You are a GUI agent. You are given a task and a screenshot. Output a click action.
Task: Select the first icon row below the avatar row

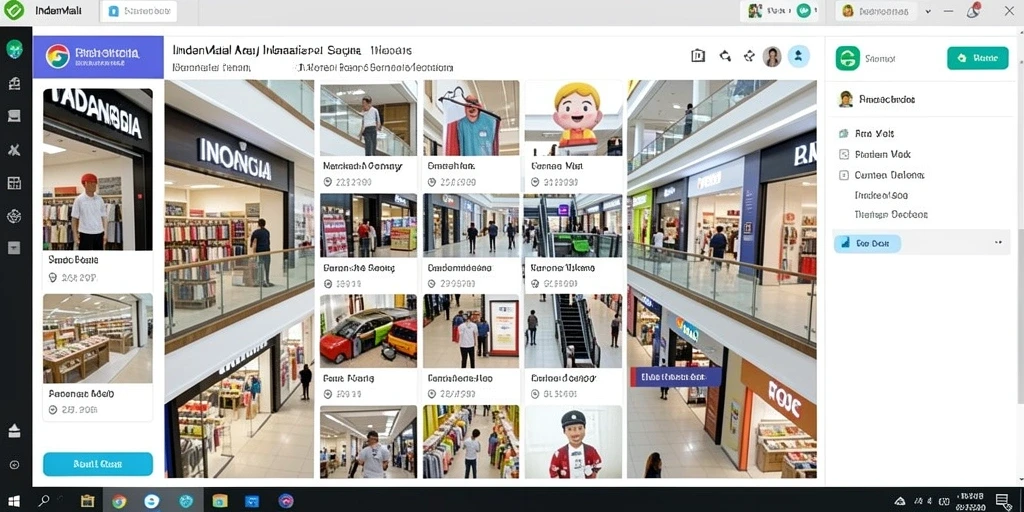(x=865, y=133)
